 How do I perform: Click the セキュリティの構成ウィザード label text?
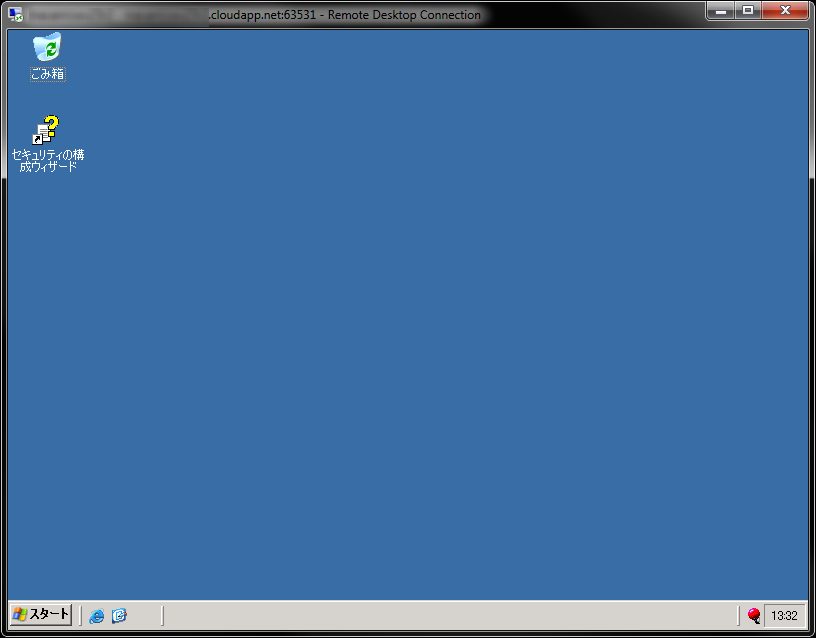point(48,160)
